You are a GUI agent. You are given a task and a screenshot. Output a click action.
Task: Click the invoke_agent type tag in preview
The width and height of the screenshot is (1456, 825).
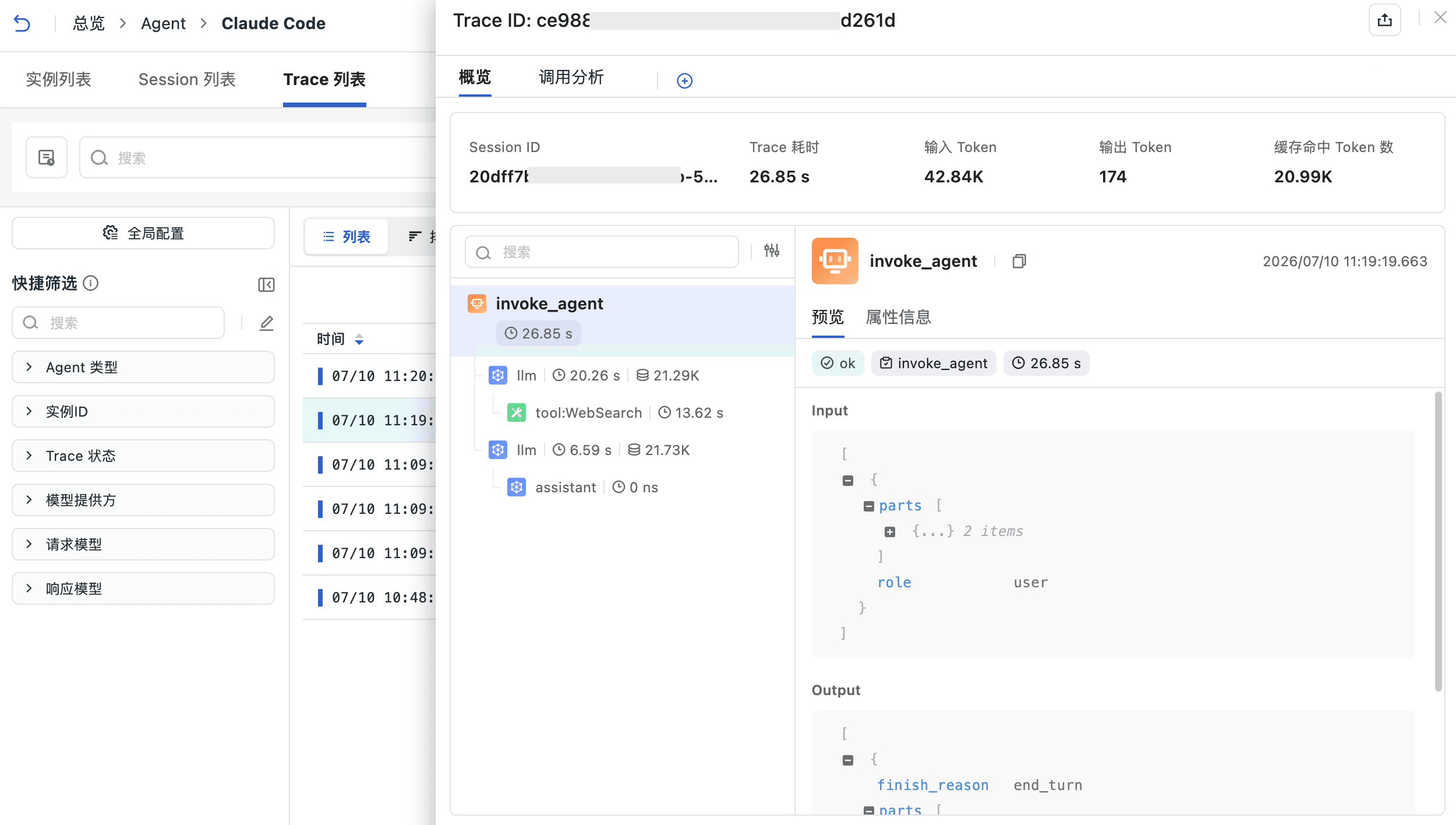tap(934, 363)
